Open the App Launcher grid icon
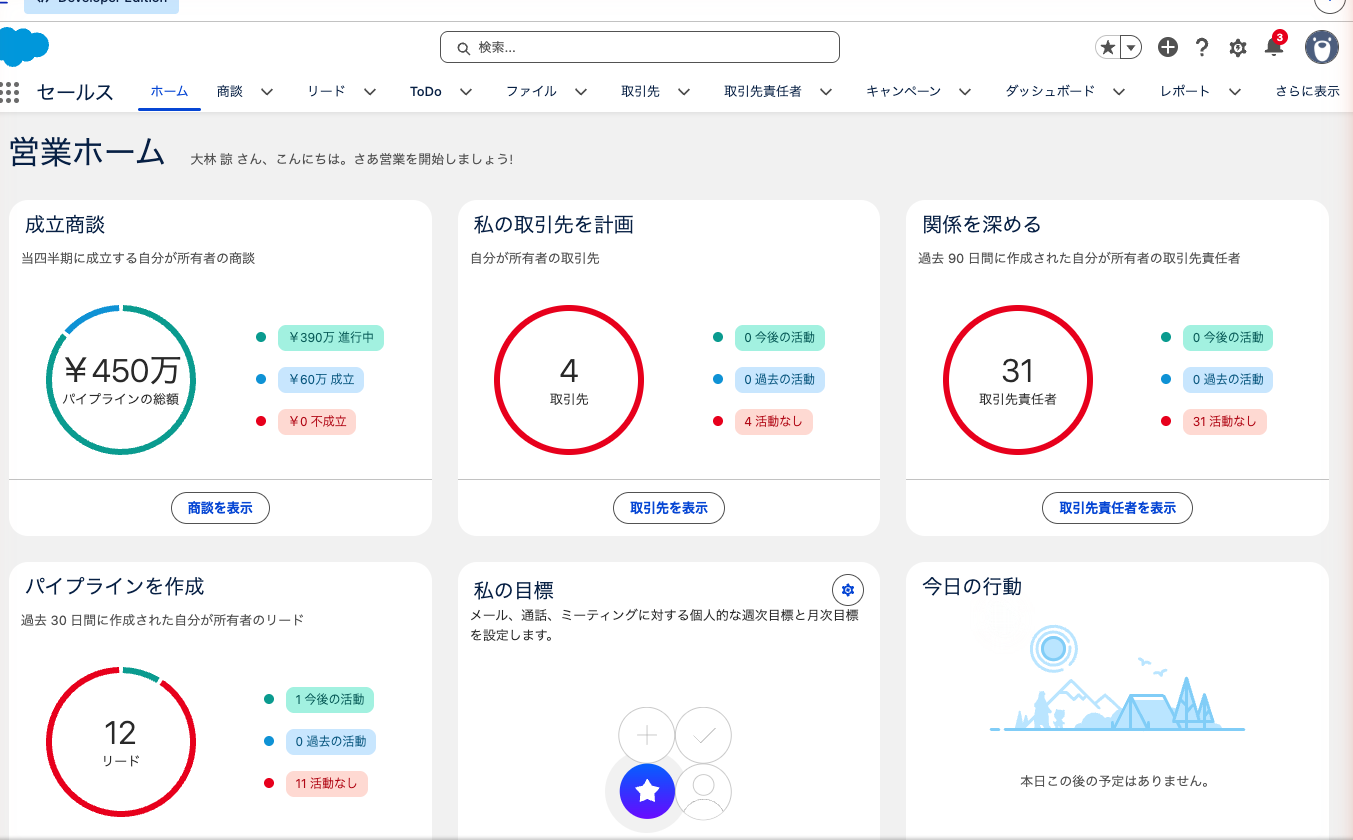 pyautogui.click(x=10, y=92)
